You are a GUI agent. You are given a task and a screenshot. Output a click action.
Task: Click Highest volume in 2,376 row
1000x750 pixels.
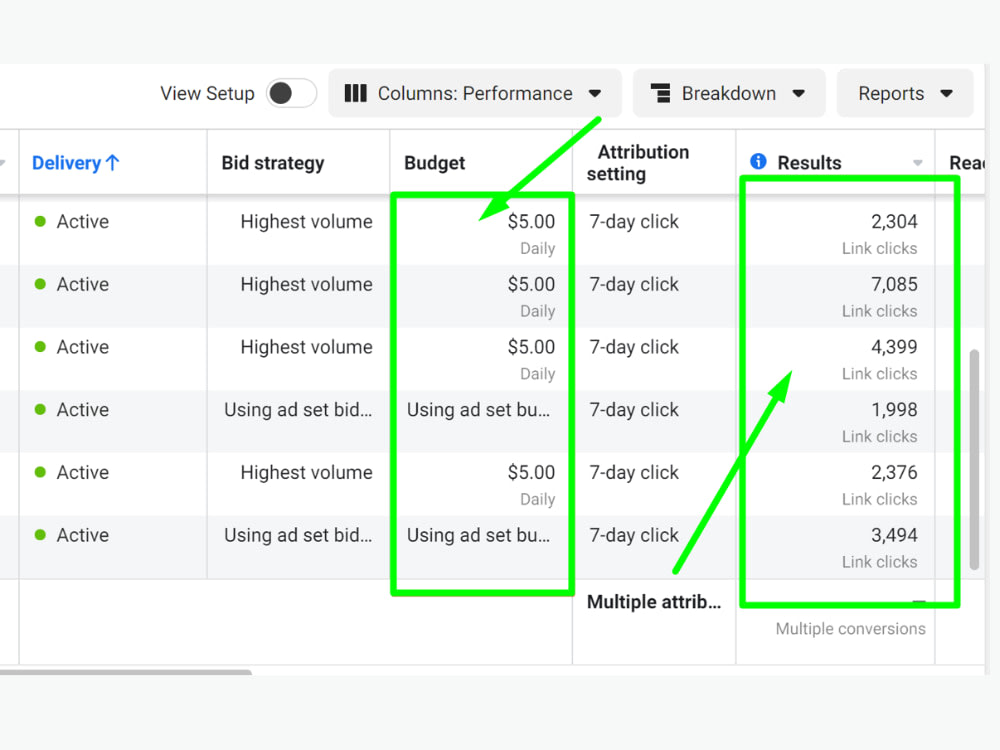pyautogui.click(x=307, y=473)
